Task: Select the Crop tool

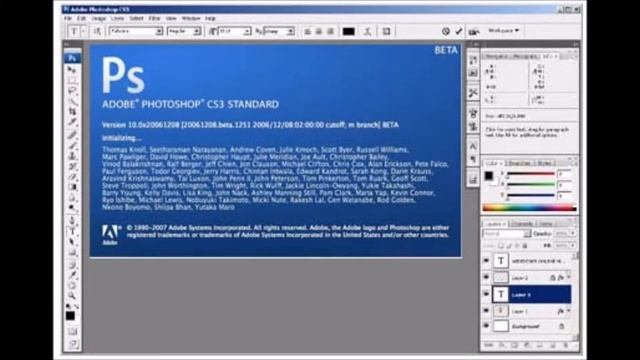Action: click(x=72, y=111)
